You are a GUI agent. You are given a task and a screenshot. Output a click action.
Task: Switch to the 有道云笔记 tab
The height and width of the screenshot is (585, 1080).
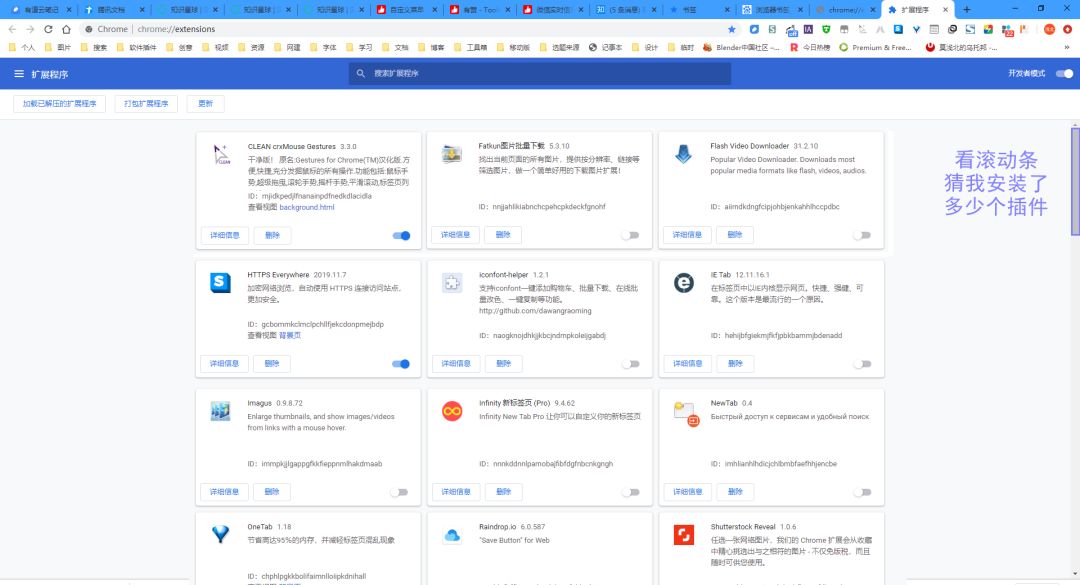(x=40, y=10)
